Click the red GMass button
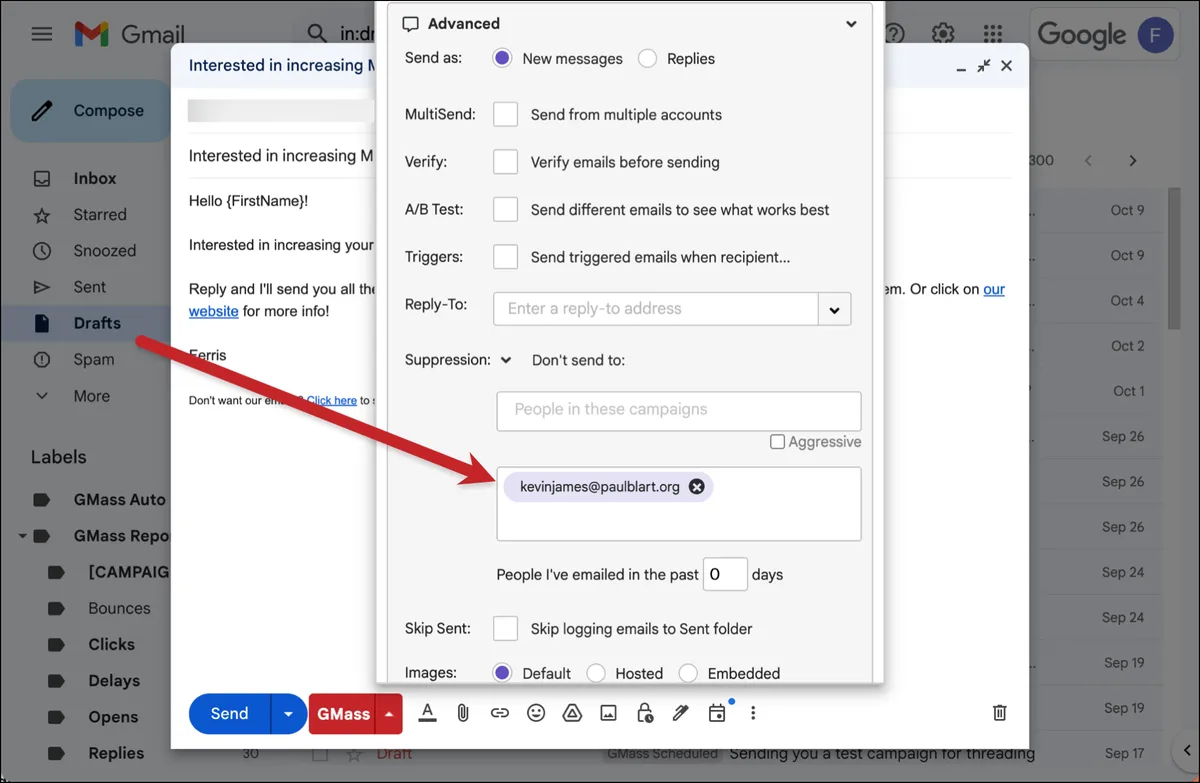The height and width of the screenshot is (783, 1200). [343, 714]
